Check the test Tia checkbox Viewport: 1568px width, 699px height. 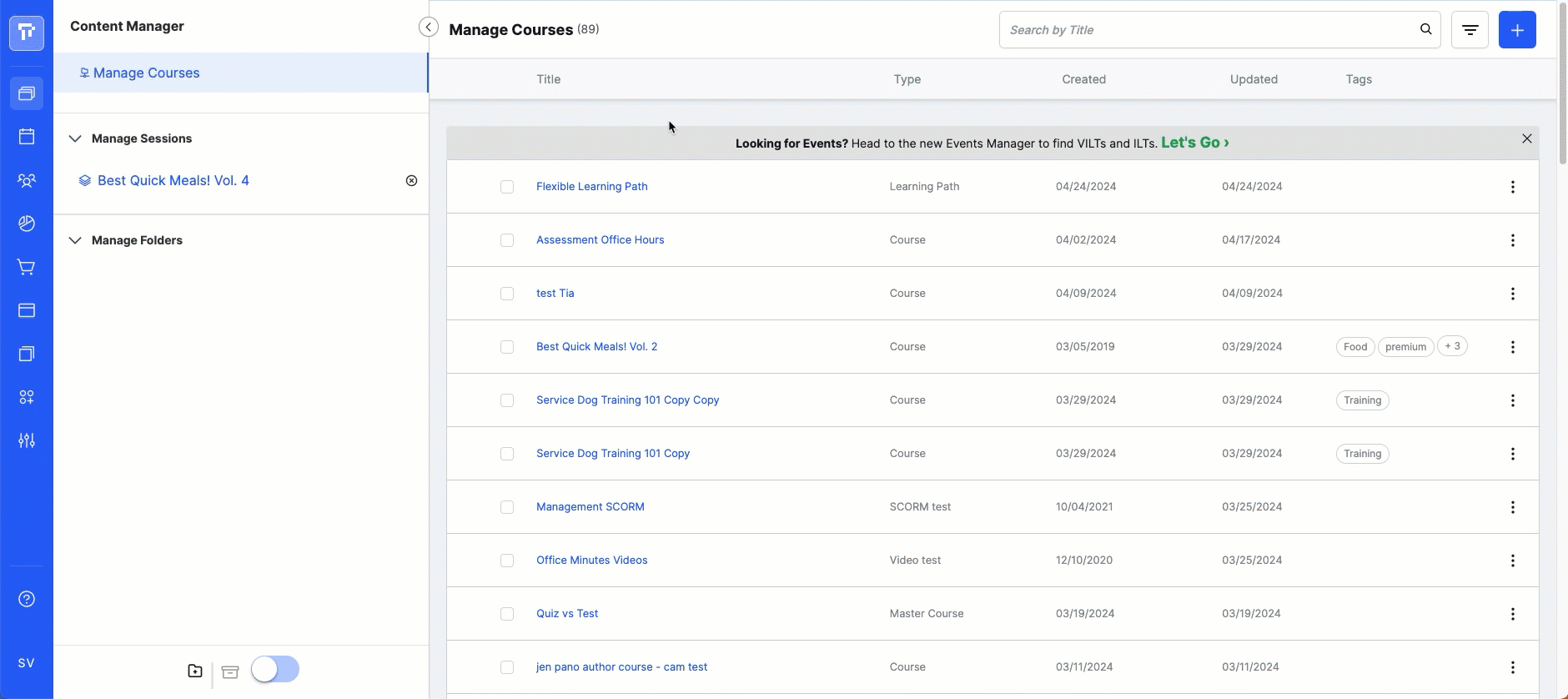coord(507,294)
